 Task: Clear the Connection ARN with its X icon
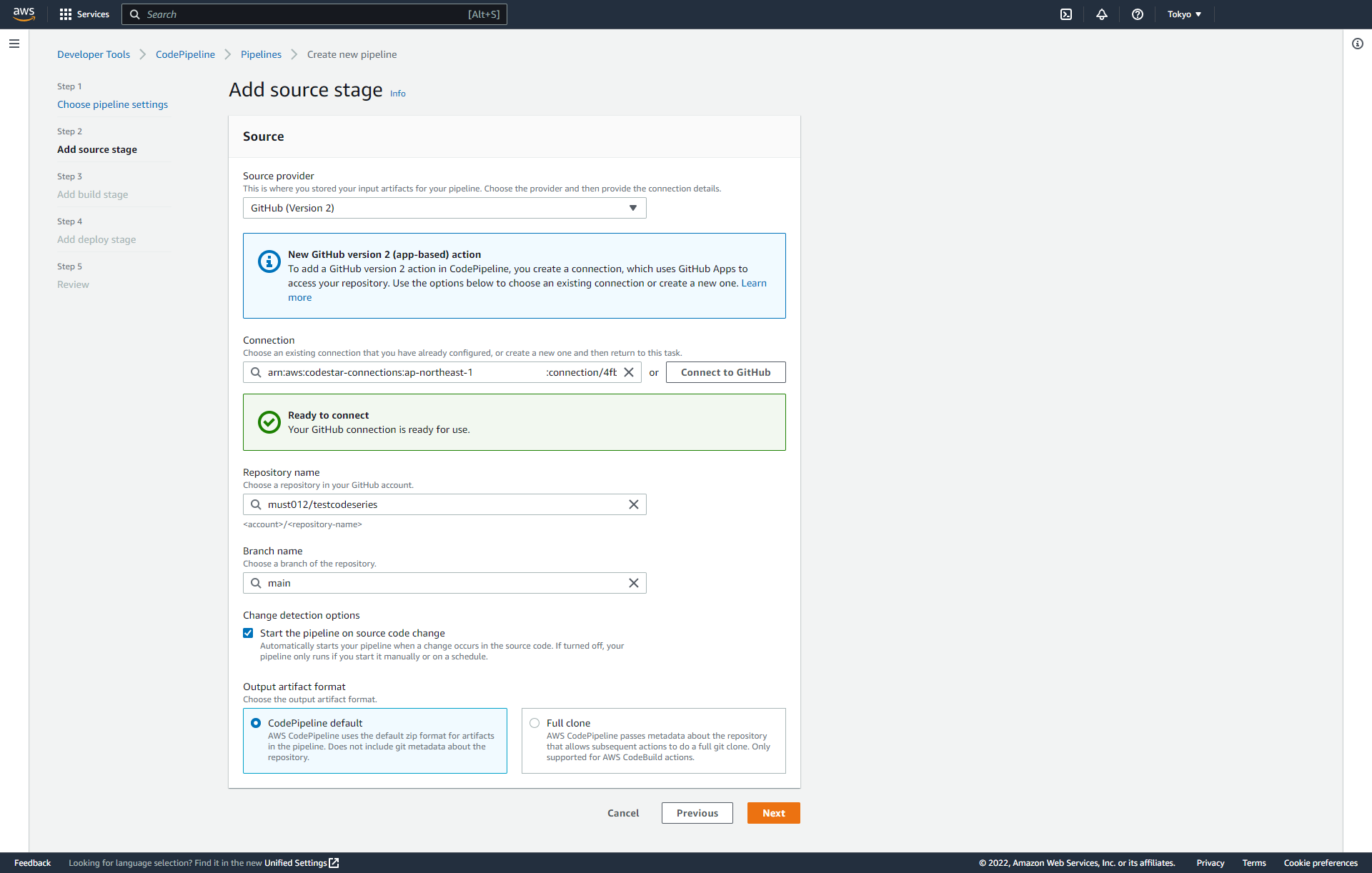coord(628,372)
